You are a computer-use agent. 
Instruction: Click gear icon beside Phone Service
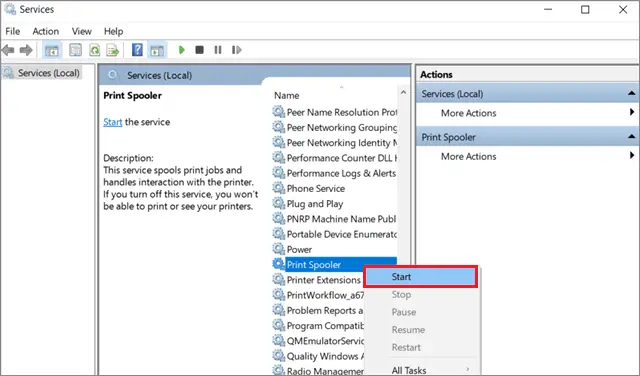click(x=279, y=188)
